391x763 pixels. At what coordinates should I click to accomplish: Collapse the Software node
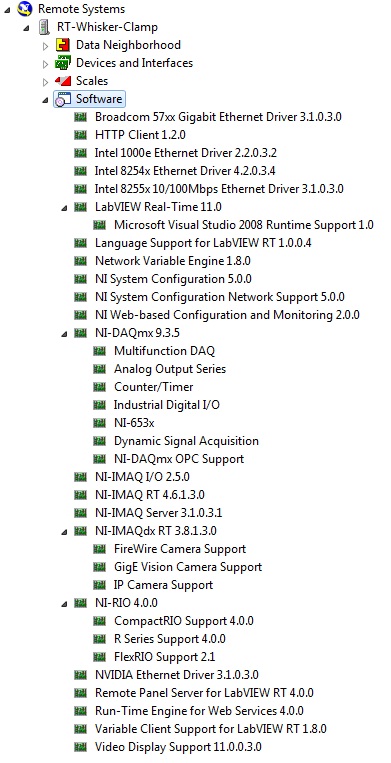pos(46,100)
